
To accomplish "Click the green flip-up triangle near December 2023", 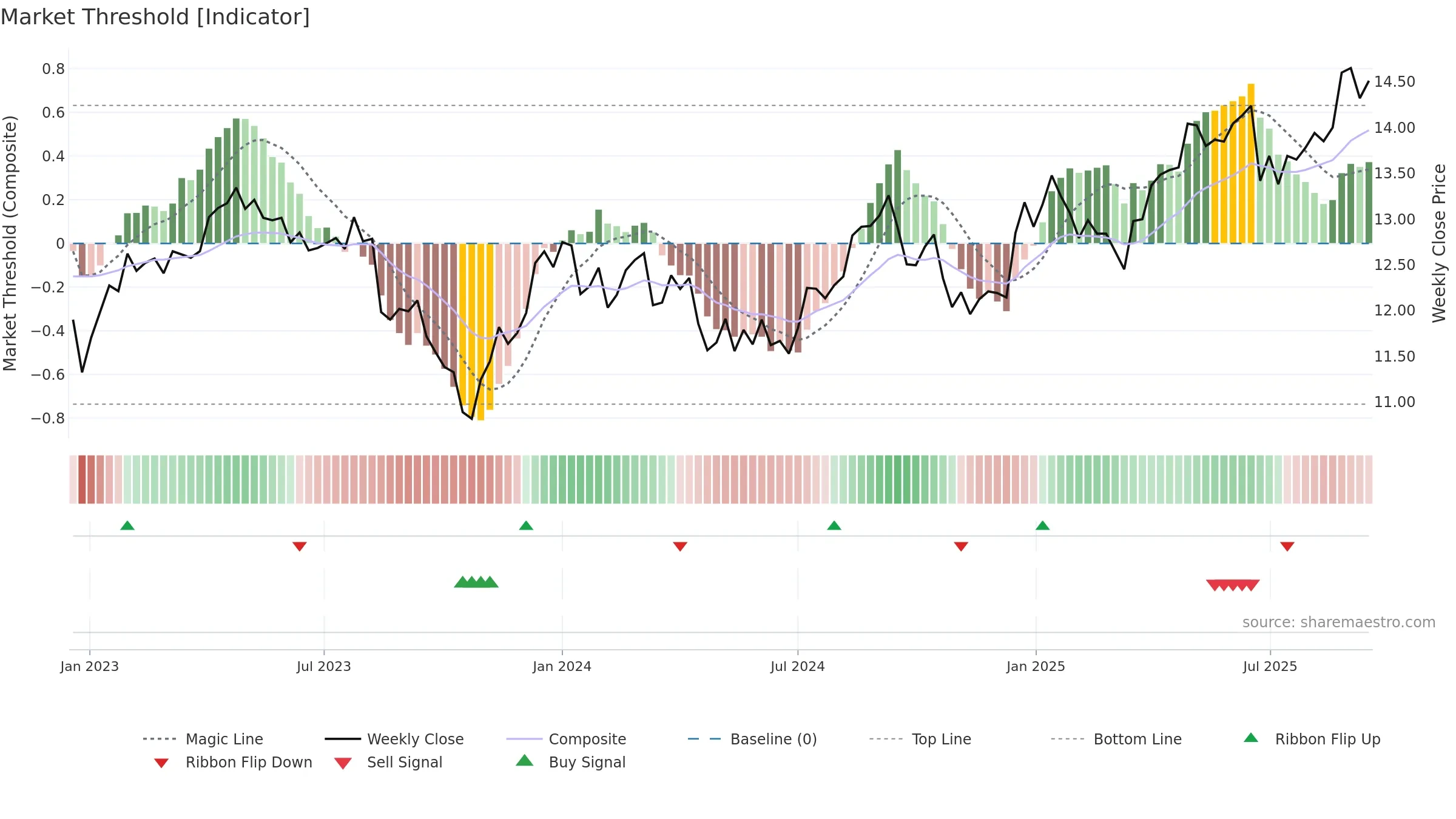I will (526, 525).
